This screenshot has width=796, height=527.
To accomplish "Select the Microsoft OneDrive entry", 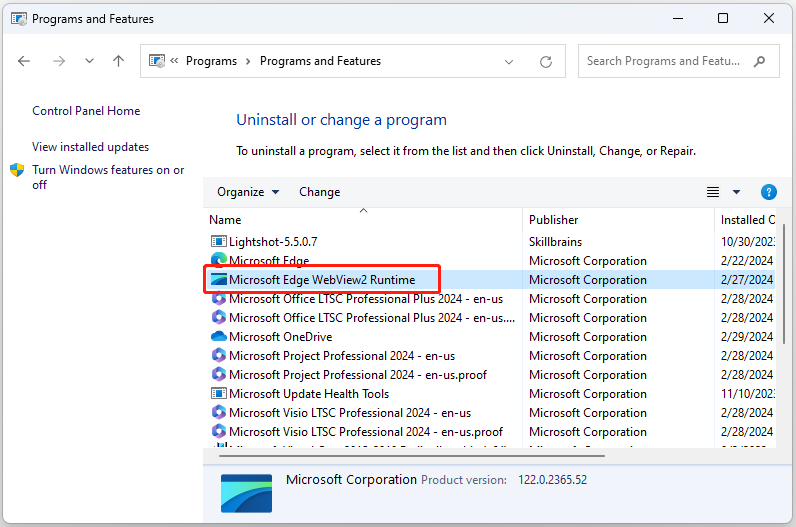I will click(281, 337).
